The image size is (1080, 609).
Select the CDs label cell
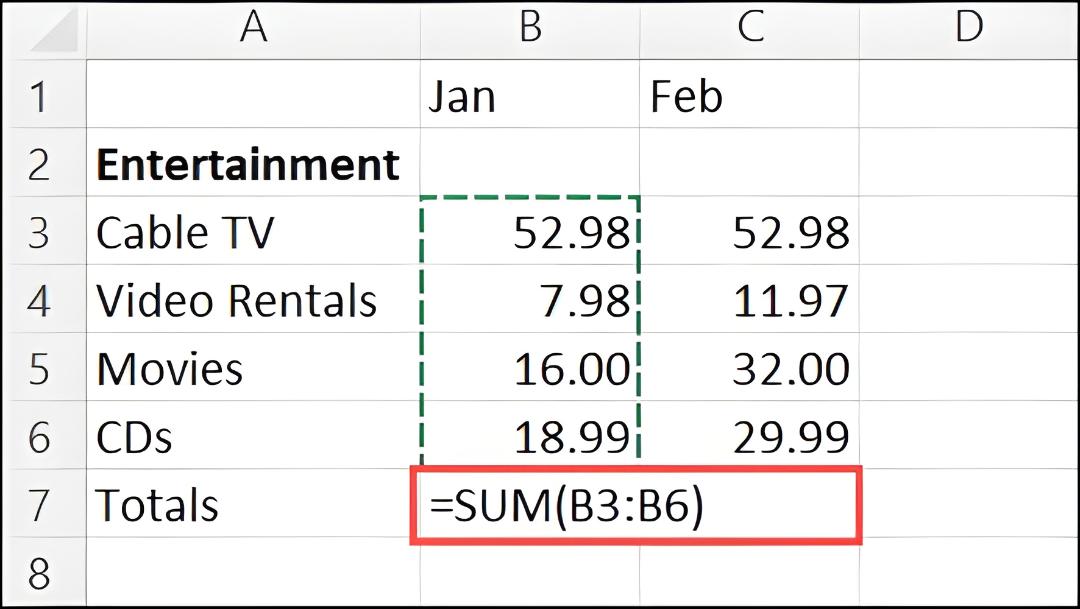click(x=253, y=435)
